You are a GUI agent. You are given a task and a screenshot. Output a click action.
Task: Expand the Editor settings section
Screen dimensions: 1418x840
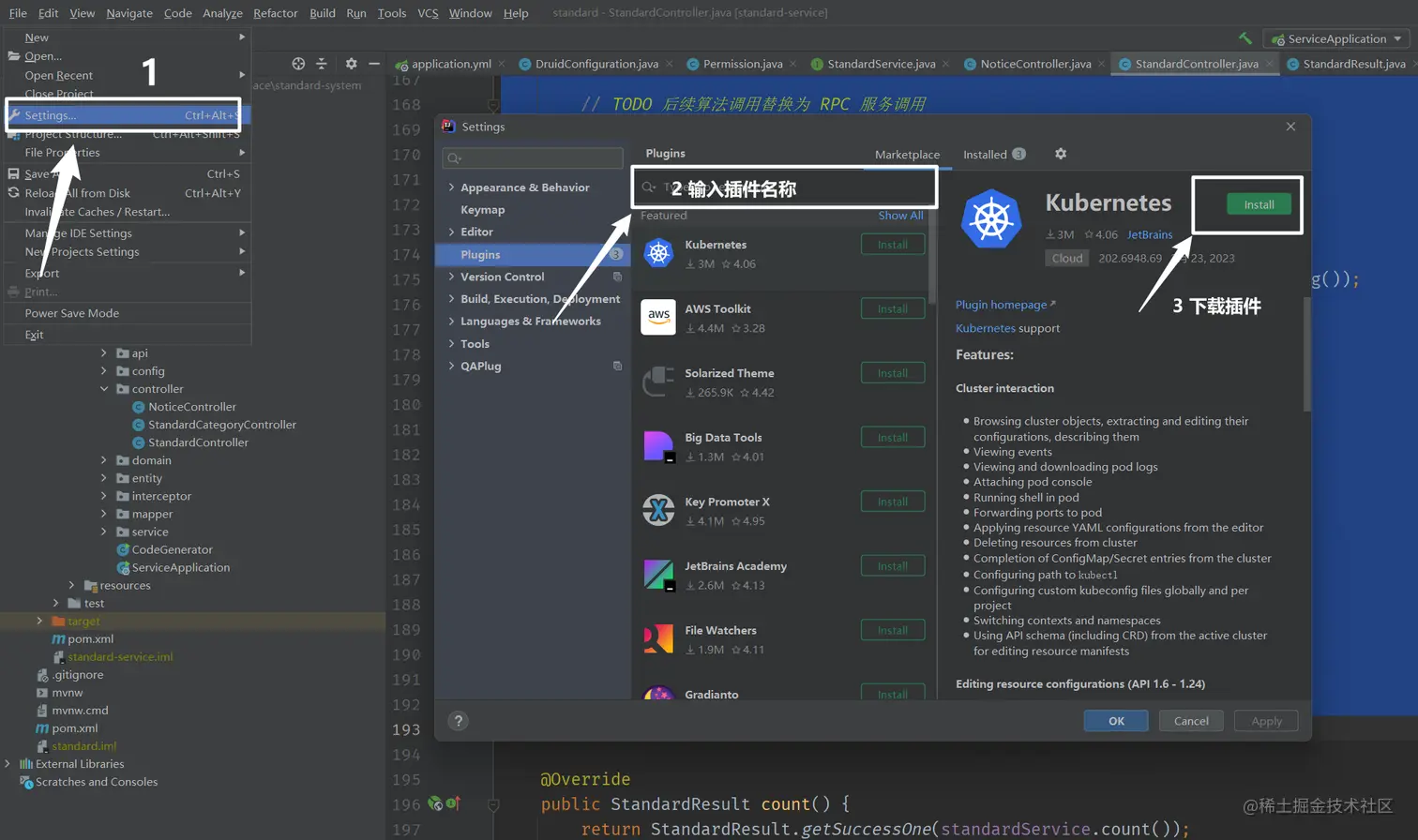click(452, 232)
